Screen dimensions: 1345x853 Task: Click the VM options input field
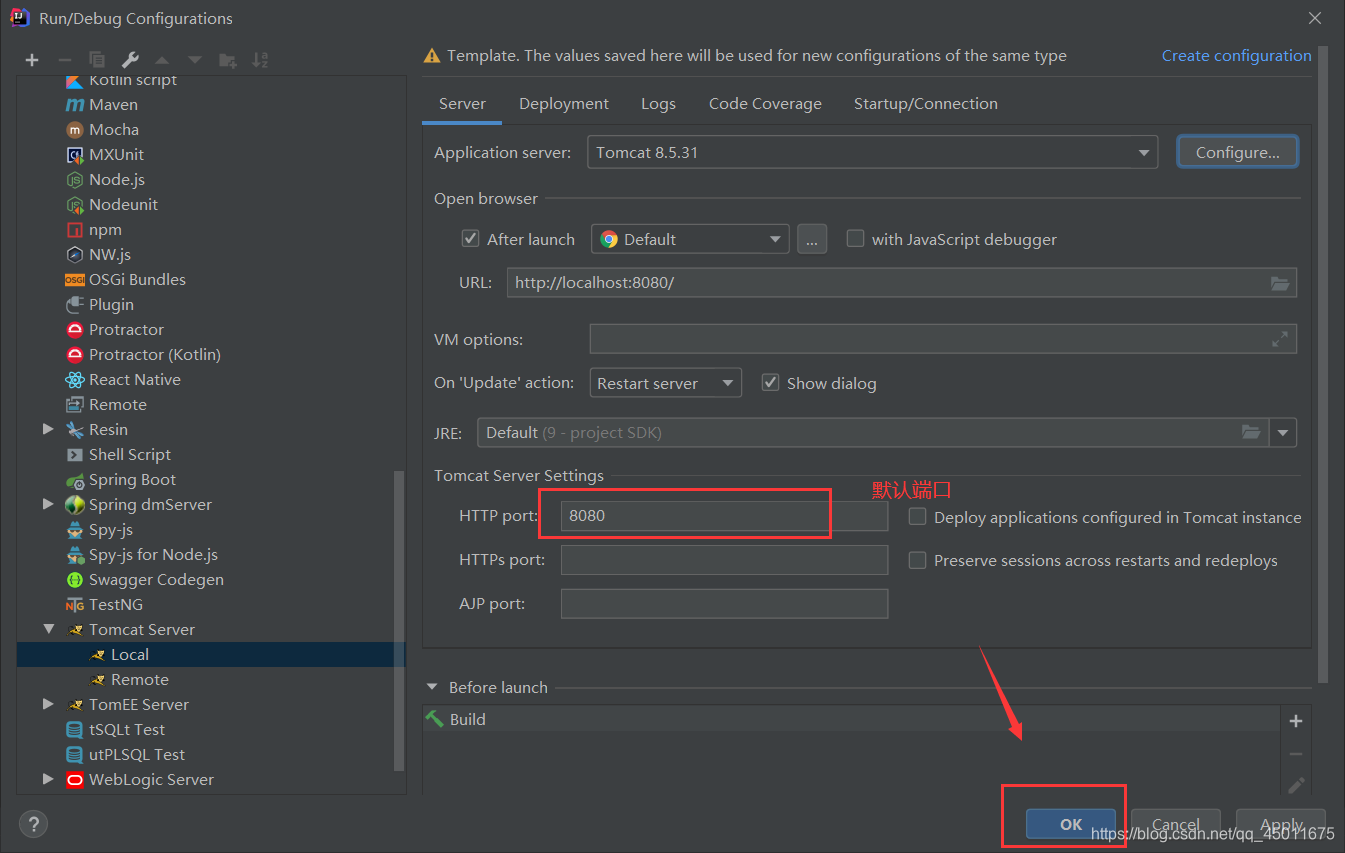943,339
